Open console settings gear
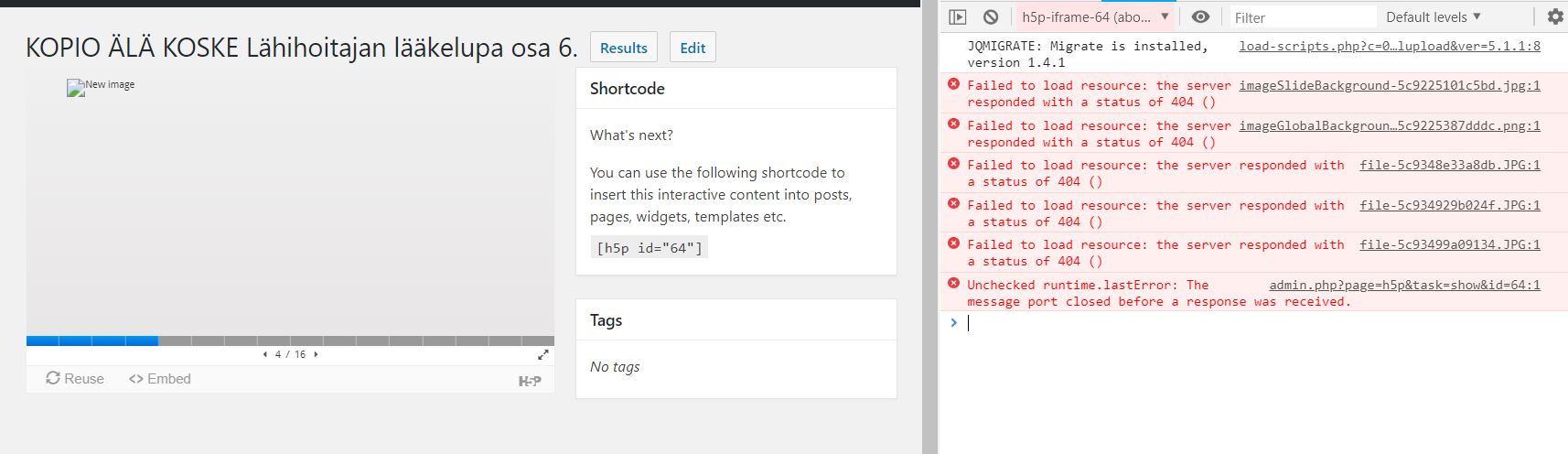This screenshot has height=454, width=1568. pyautogui.click(x=1555, y=16)
